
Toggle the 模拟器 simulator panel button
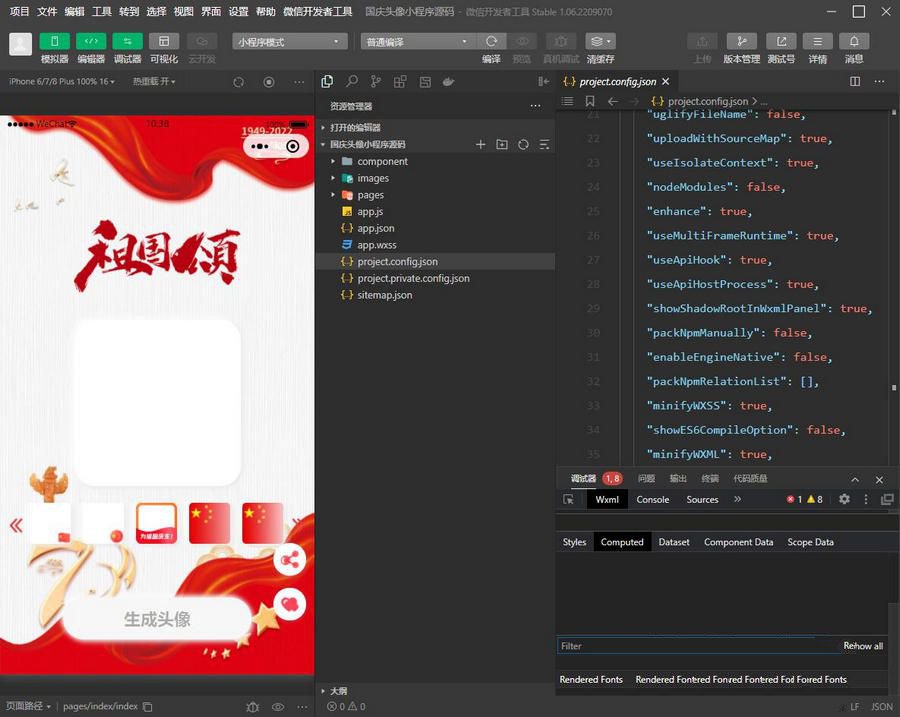pos(54,42)
